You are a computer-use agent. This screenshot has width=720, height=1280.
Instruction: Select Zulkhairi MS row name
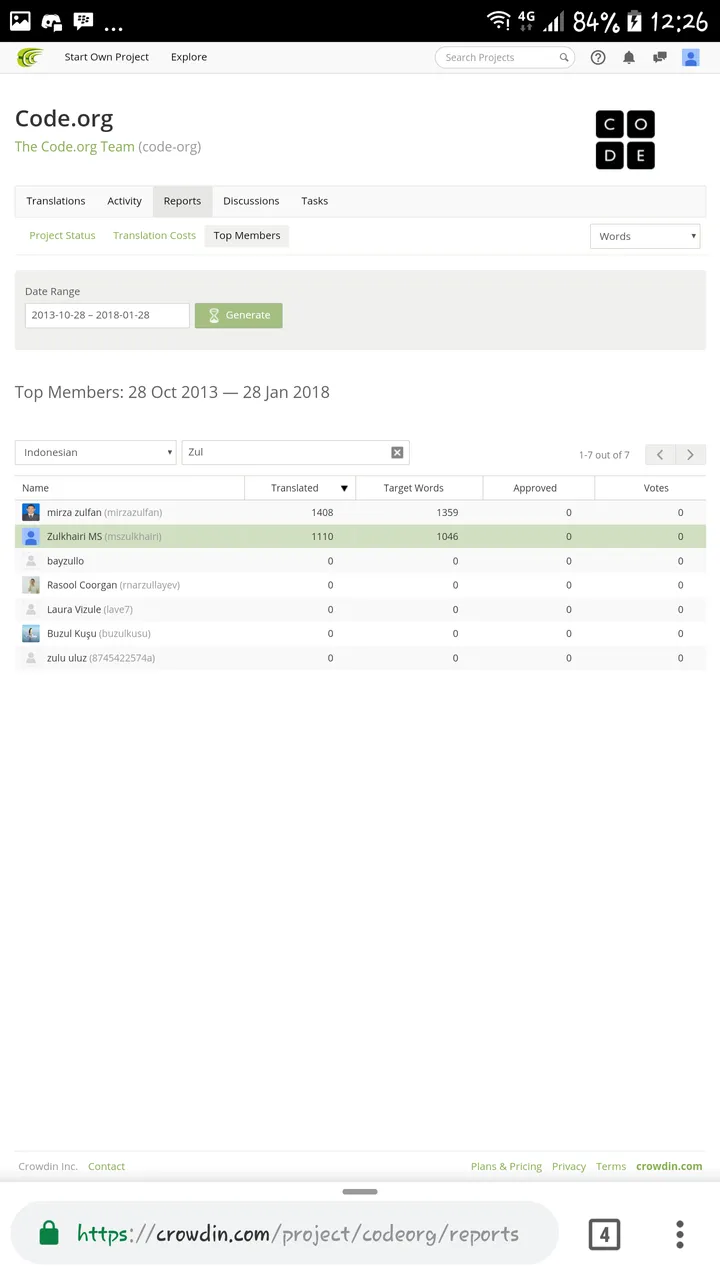click(x=75, y=537)
